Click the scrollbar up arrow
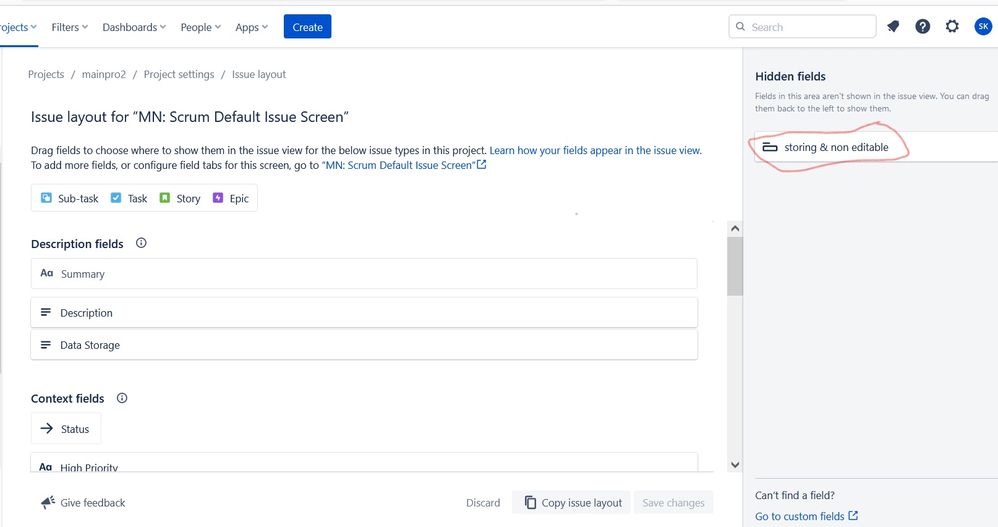This screenshot has height=527, width=998. [x=735, y=228]
